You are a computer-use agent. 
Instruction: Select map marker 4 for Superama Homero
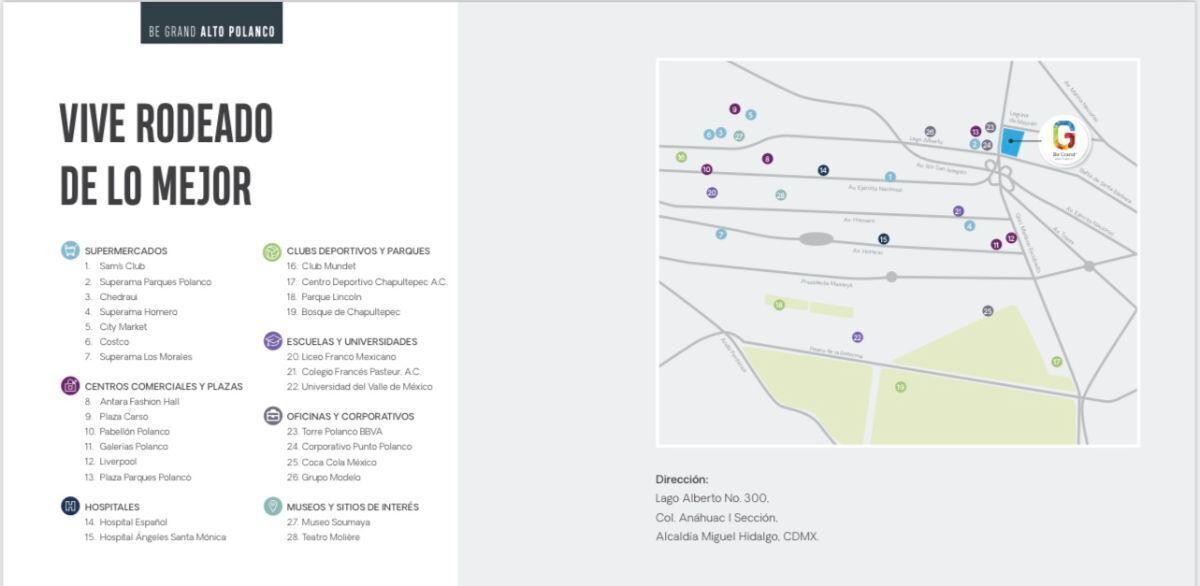pos(969,226)
